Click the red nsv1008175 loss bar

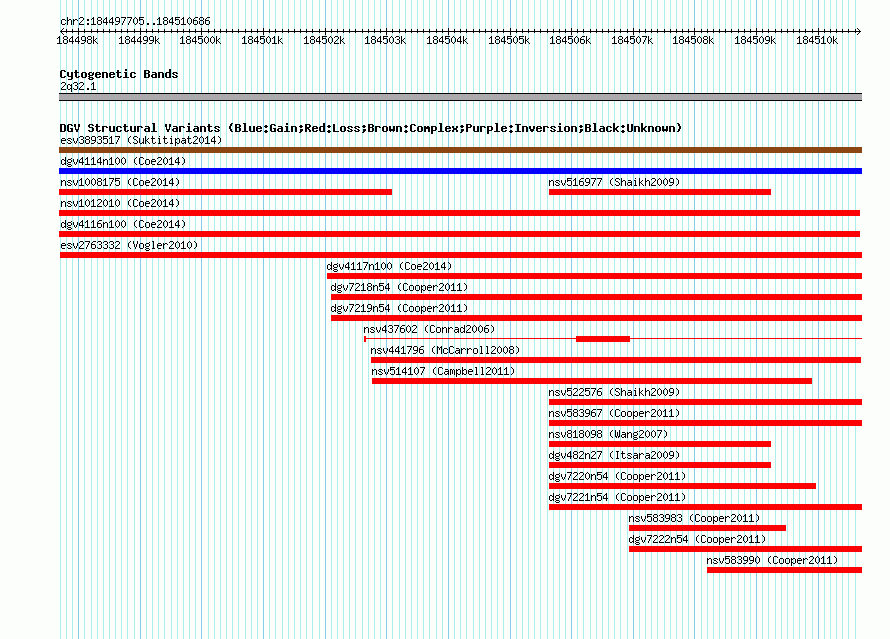(x=225, y=192)
